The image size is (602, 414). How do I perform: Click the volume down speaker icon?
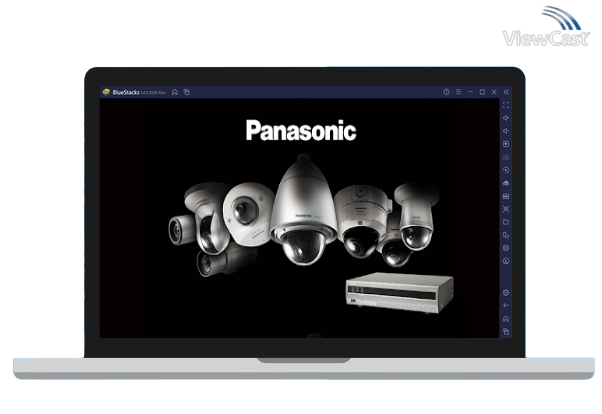pos(506,131)
